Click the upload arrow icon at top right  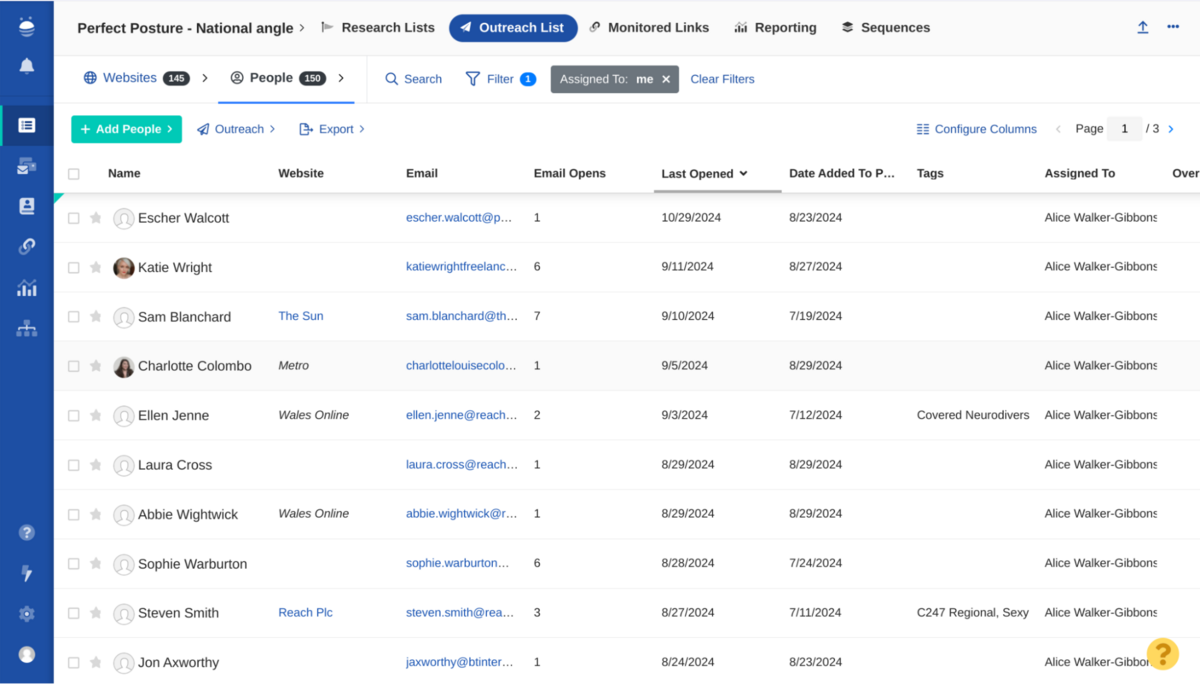click(x=1142, y=28)
